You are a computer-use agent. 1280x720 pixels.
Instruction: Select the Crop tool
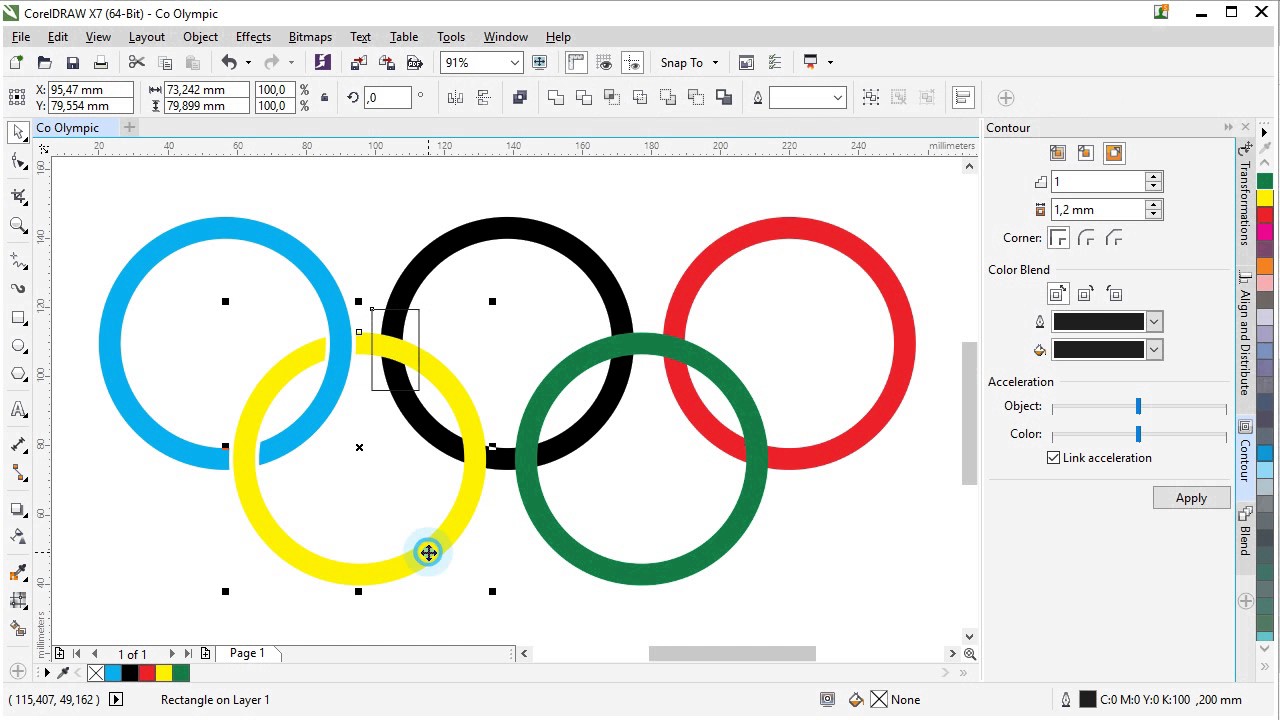point(18,197)
